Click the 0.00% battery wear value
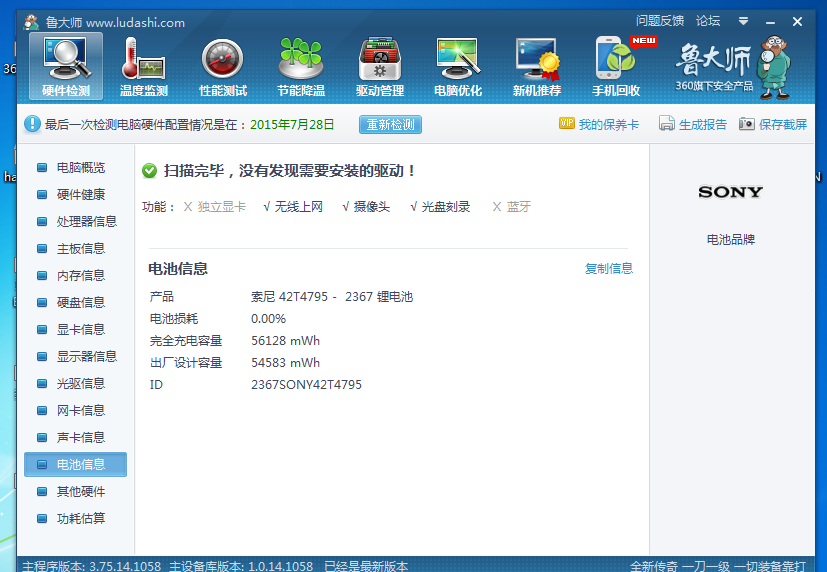Image resolution: width=827 pixels, height=572 pixels. [268, 319]
